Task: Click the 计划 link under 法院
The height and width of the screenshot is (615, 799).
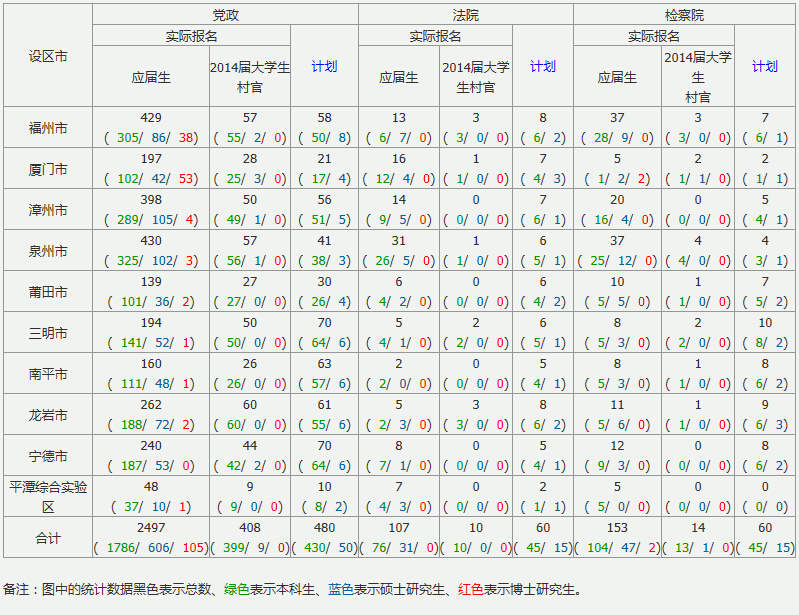Action: [x=542, y=66]
